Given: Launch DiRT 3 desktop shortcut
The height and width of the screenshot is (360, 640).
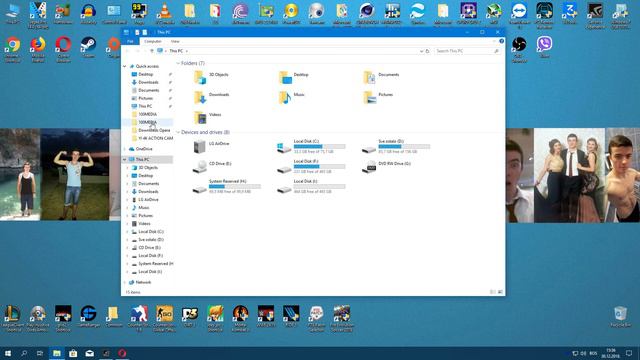Looking at the screenshot, I should coord(190,316).
